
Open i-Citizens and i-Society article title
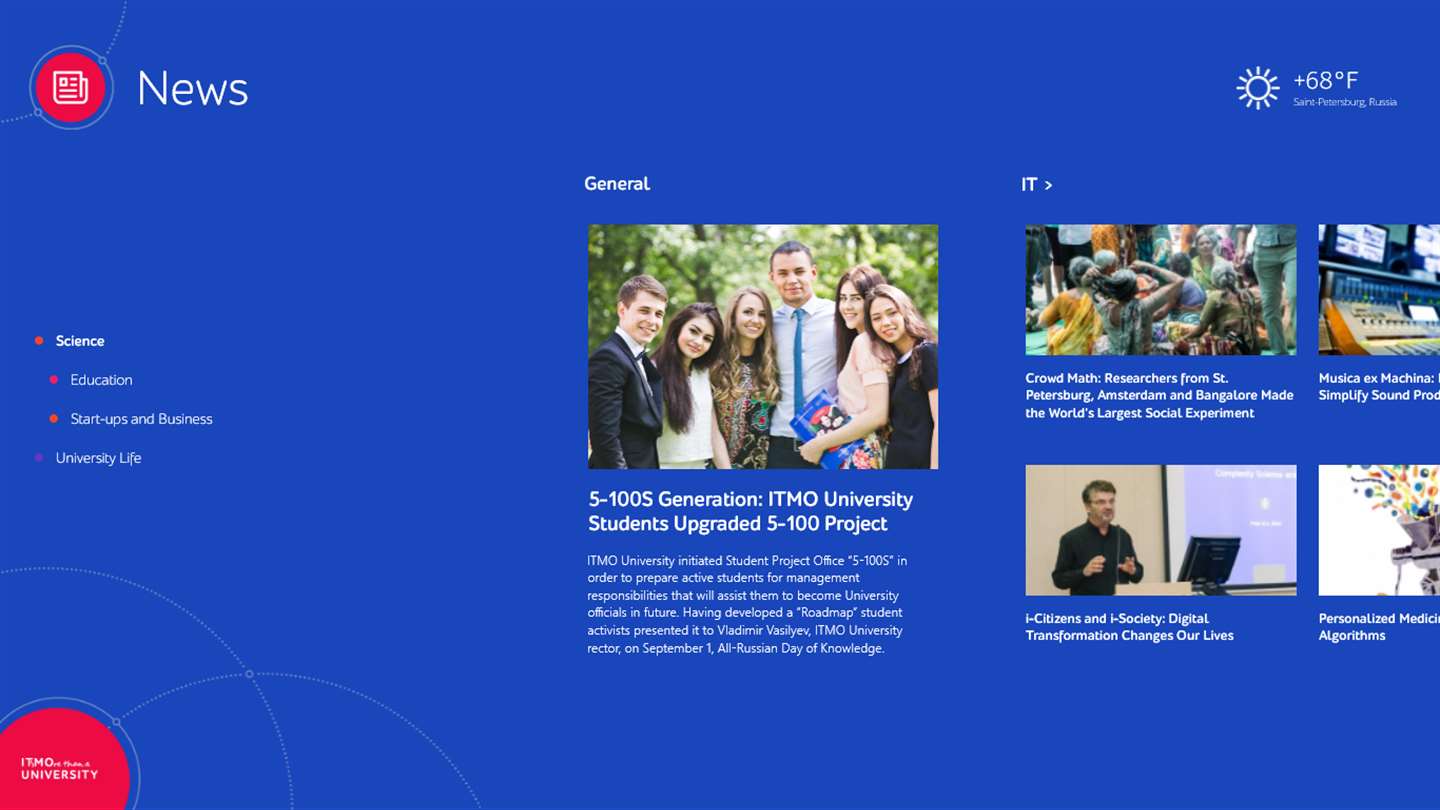(1129, 627)
